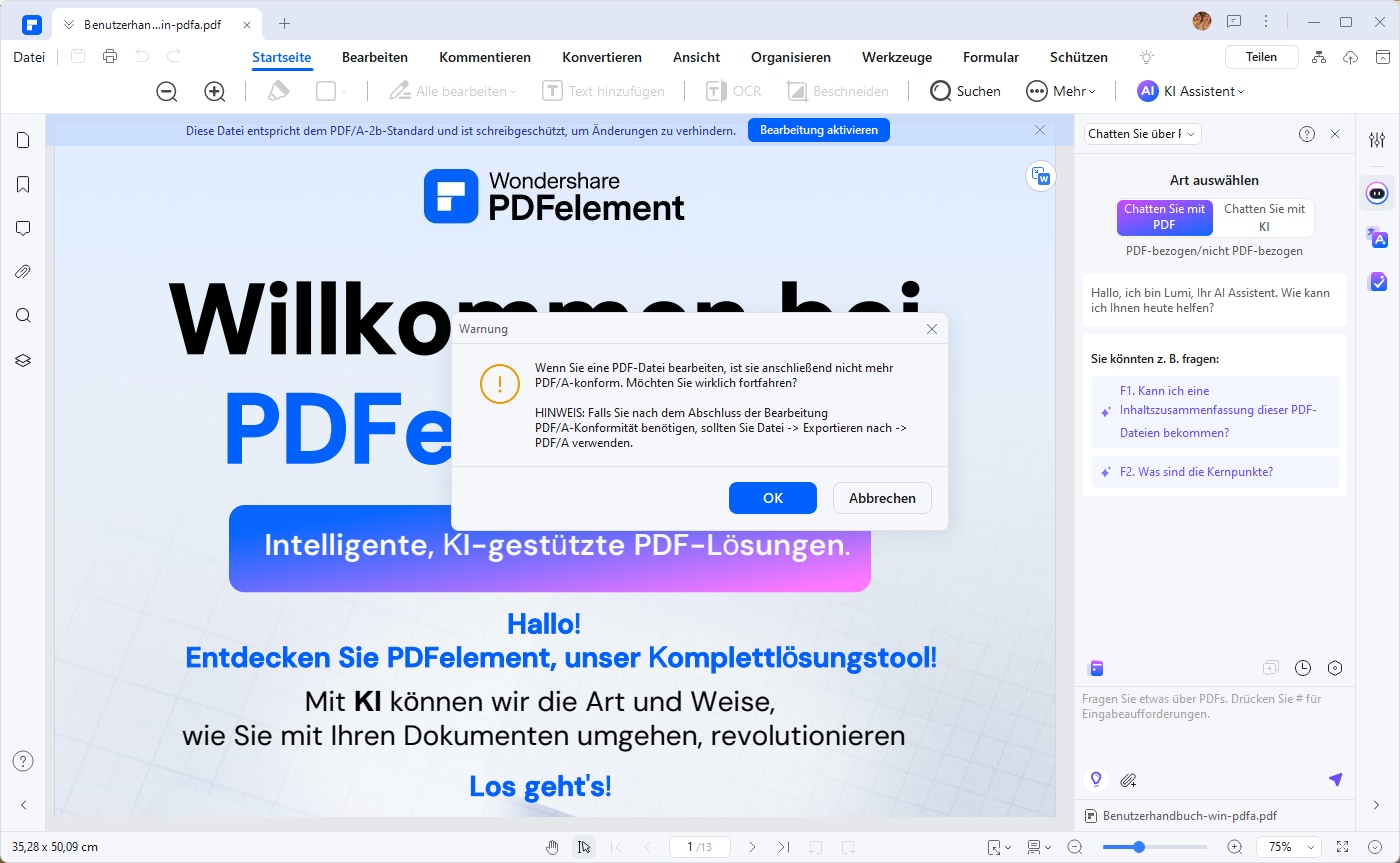Click the AI assistant help question mark icon
Viewport: 1400px width, 863px height.
click(1307, 134)
